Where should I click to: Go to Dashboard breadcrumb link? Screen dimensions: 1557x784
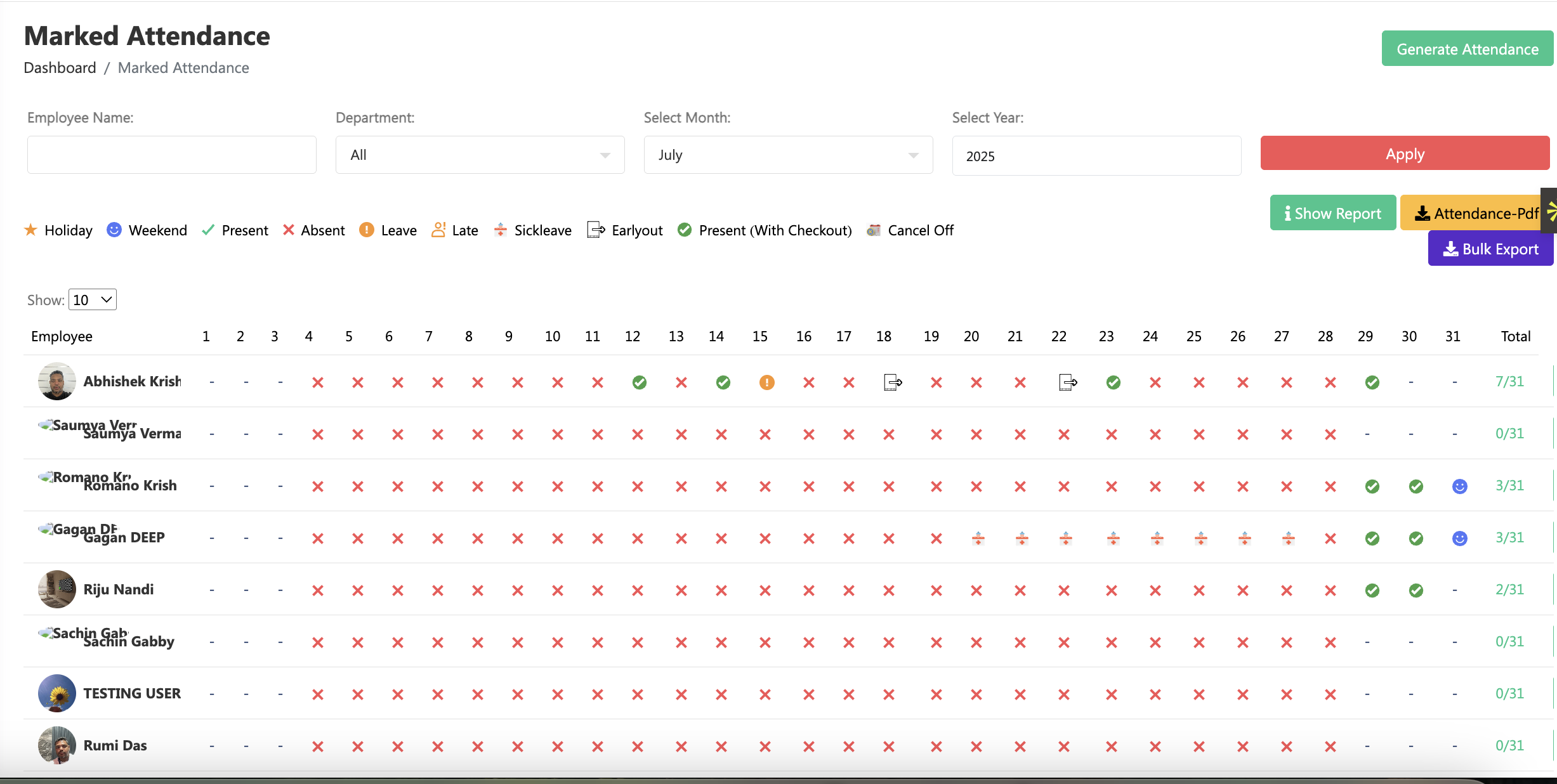coord(60,68)
